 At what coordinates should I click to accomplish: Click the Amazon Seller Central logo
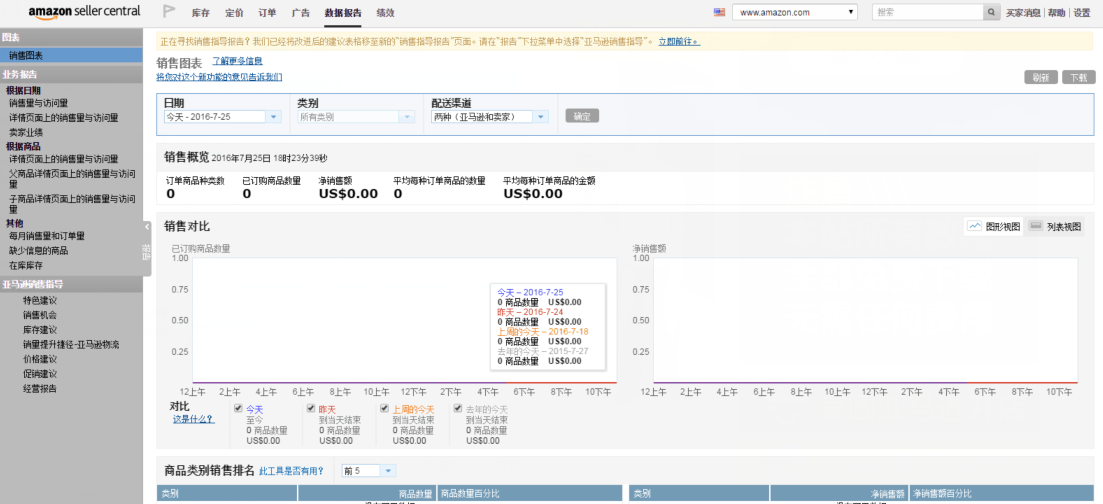click(x=84, y=12)
